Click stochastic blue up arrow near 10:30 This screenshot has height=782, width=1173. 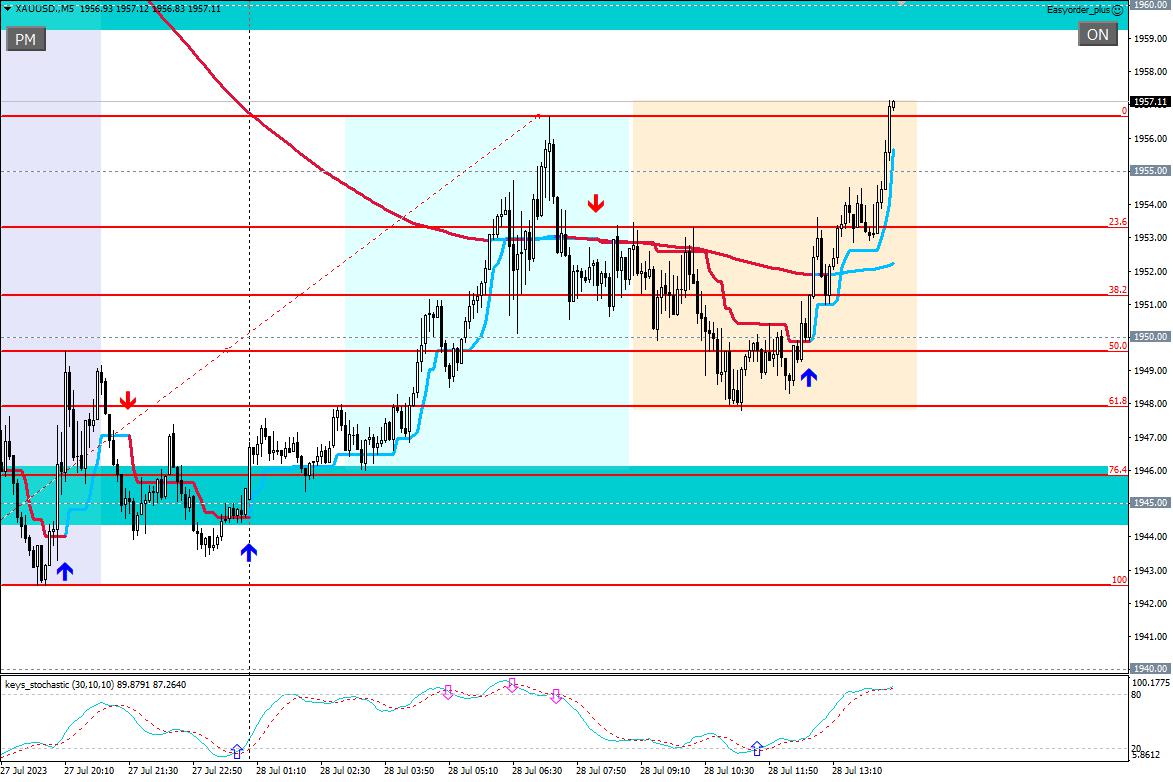click(x=757, y=747)
